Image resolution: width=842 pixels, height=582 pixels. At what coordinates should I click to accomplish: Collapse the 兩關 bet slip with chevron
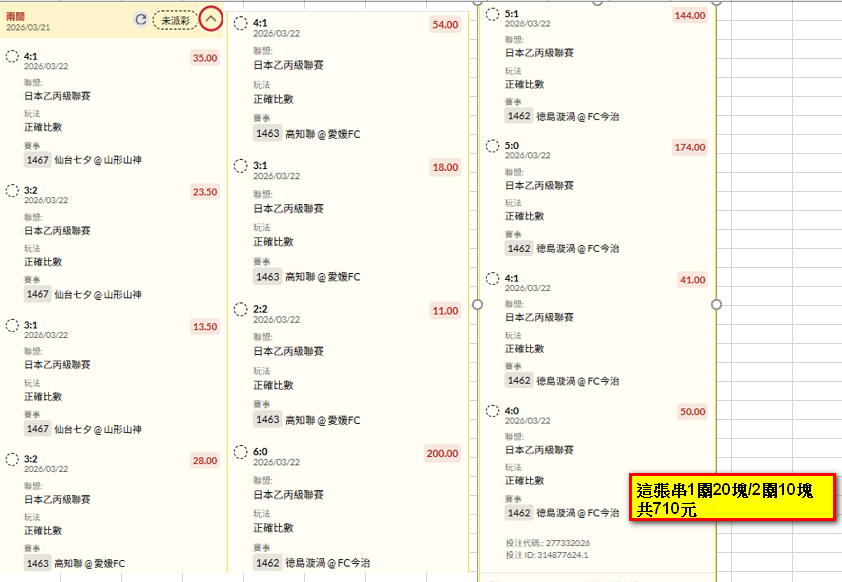point(210,19)
